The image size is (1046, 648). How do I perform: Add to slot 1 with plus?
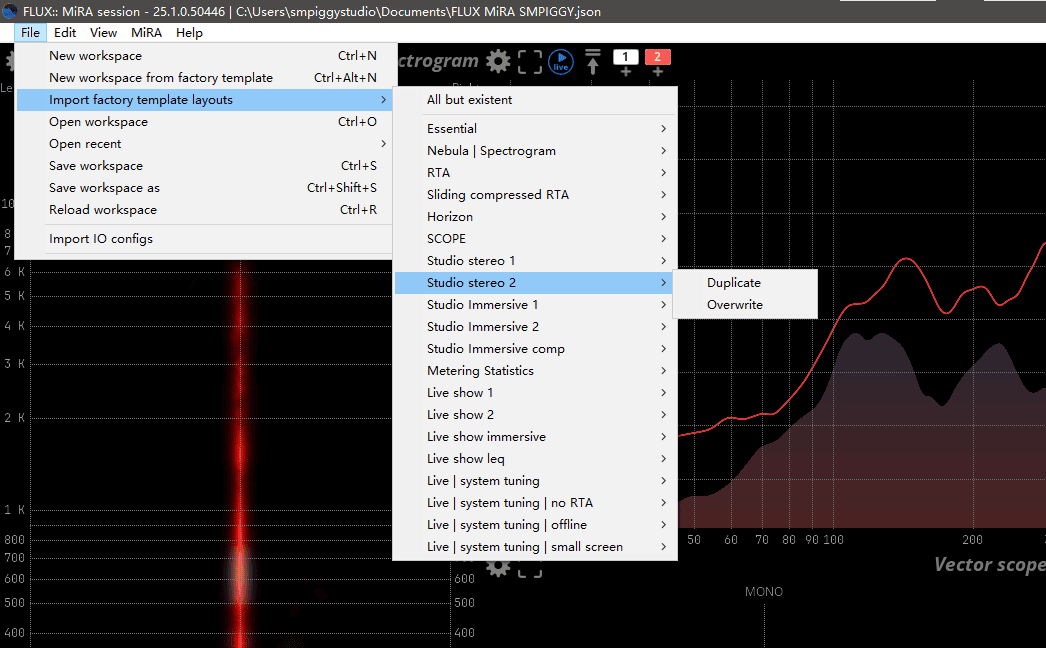pos(625,71)
